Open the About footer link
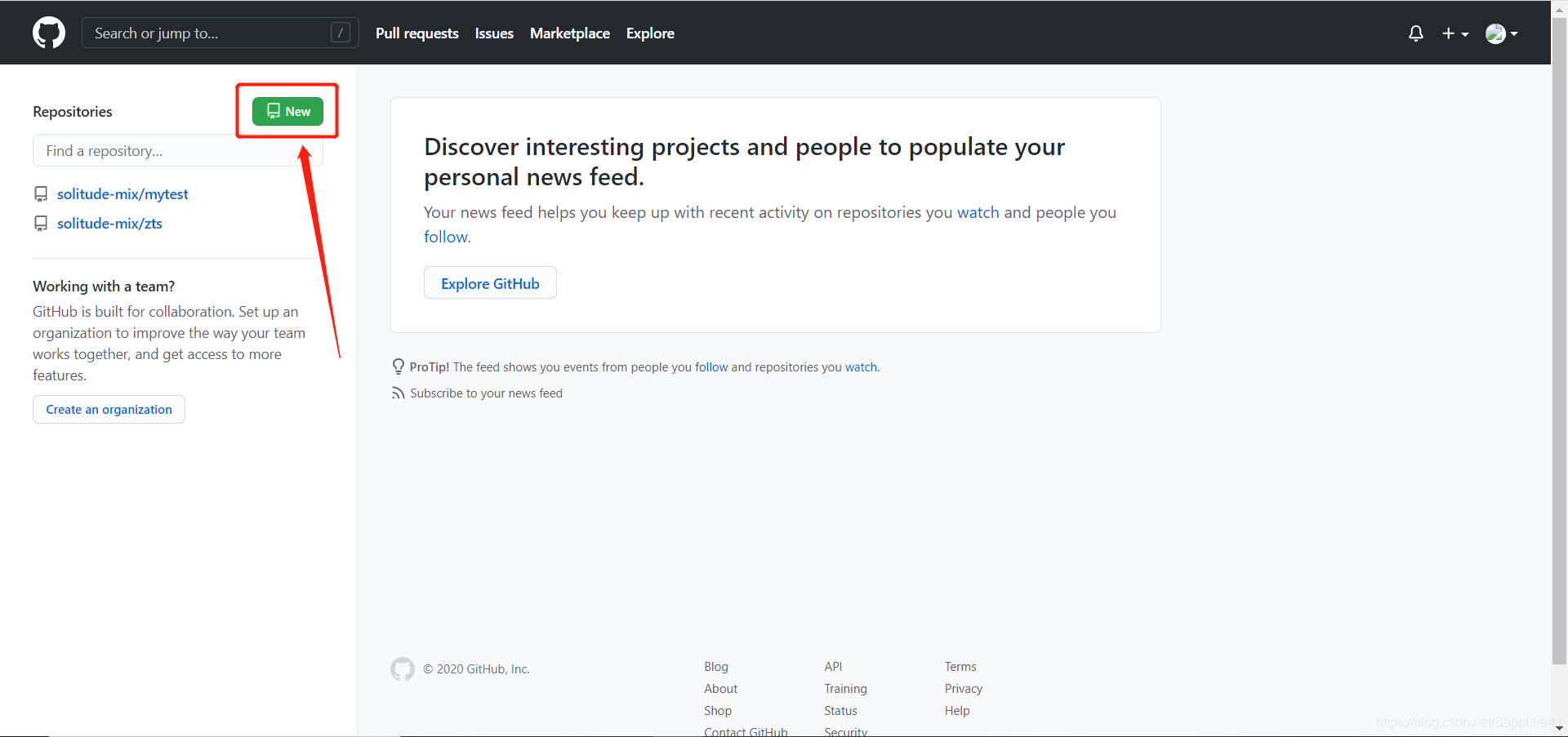1568x737 pixels. 720,689
